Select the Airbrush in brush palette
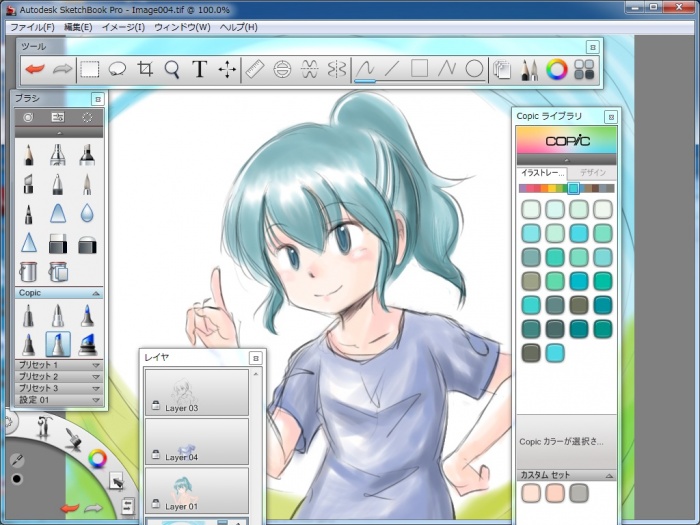 click(58, 155)
